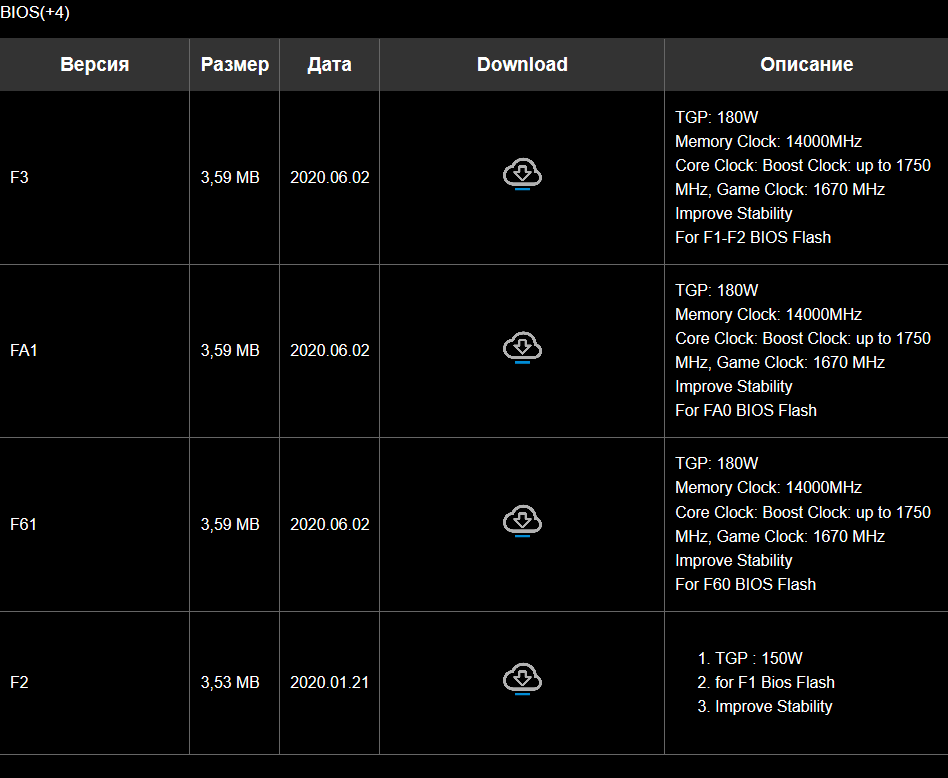The image size is (948, 778).
Task: Click the 3,59 MB size in FA1 row
Action: (230, 350)
